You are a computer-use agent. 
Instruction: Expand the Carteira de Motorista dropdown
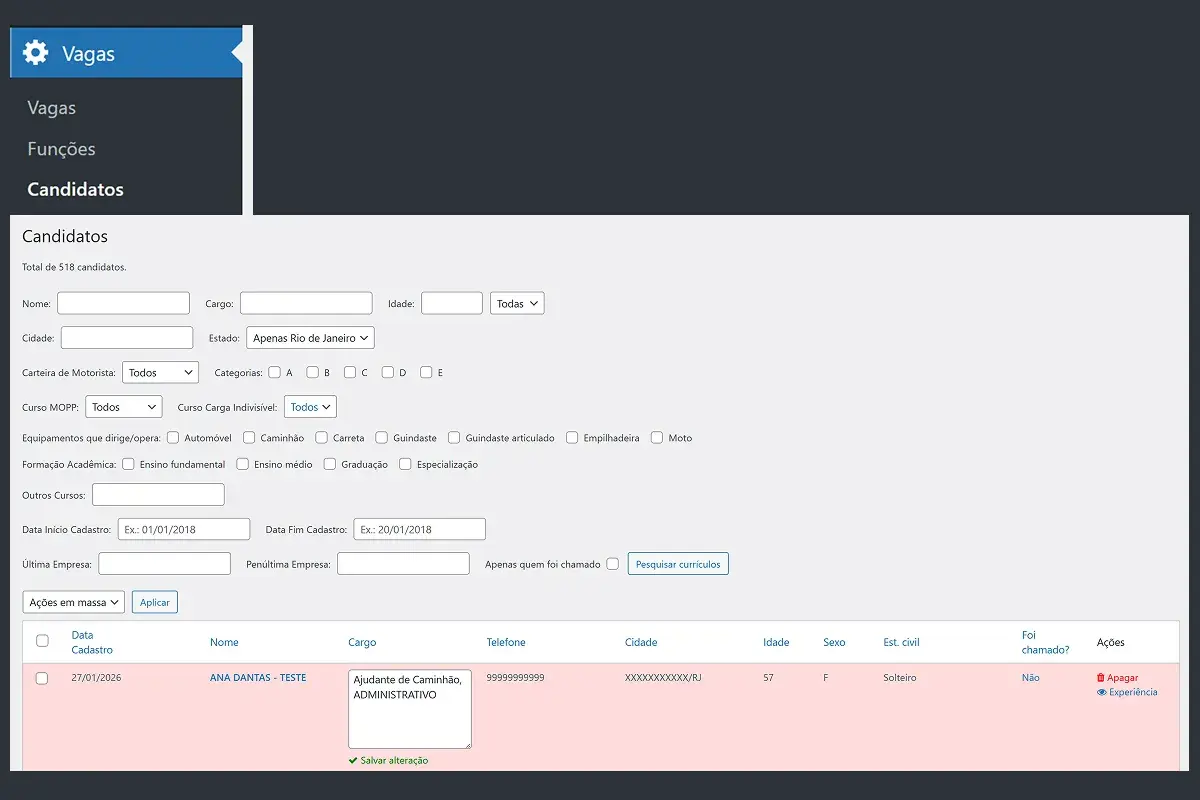(x=160, y=372)
